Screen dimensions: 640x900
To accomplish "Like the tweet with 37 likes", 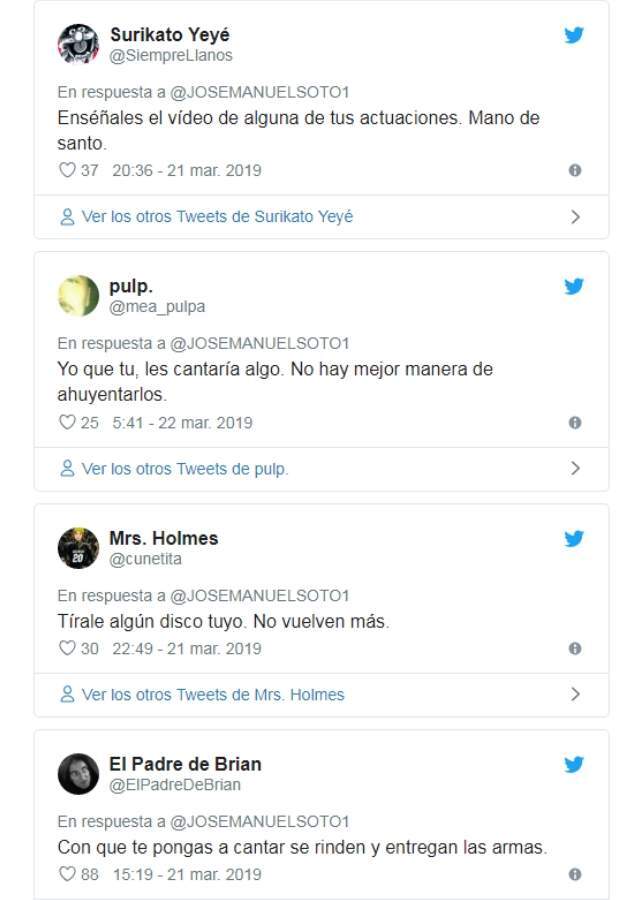I will (68, 171).
